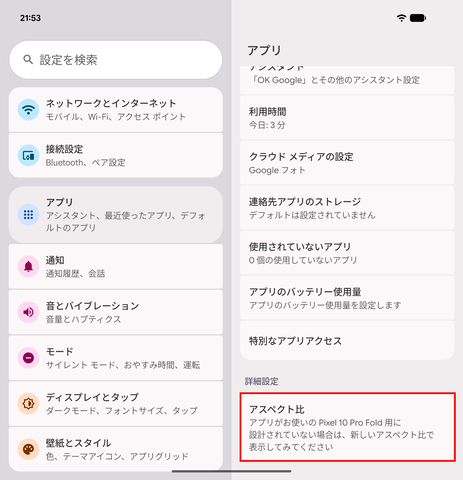
Task: Open 特別なアプリアクセス
Action: point(347,341)
